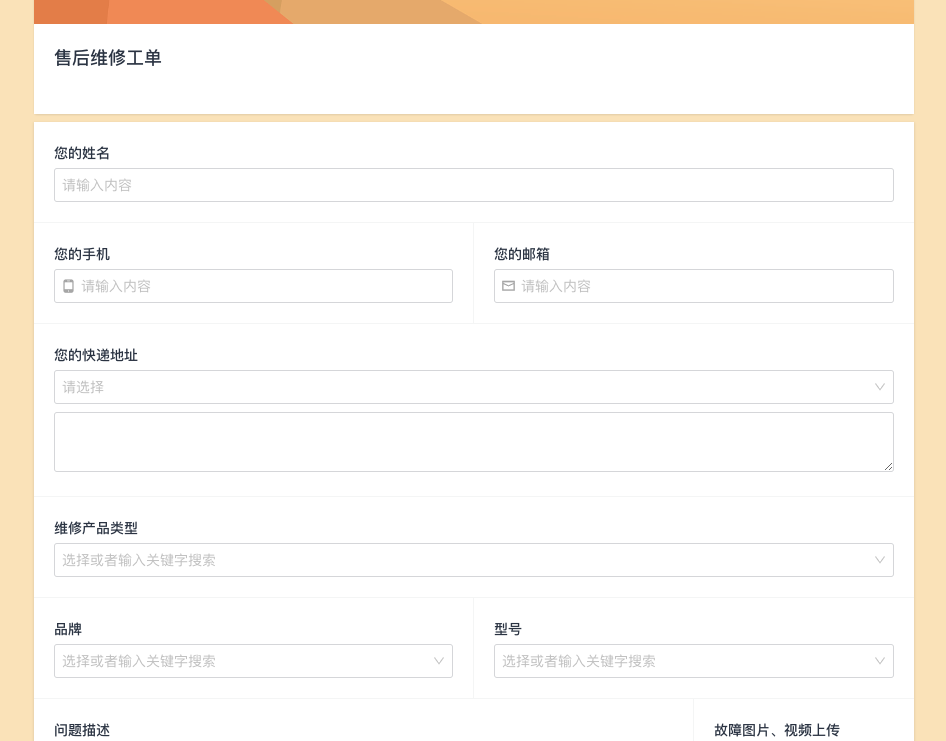This screenshot has height=741, width=946.
Task: Click the envelope icon in 您的邮箱 field
Action: tap(509, 286)
